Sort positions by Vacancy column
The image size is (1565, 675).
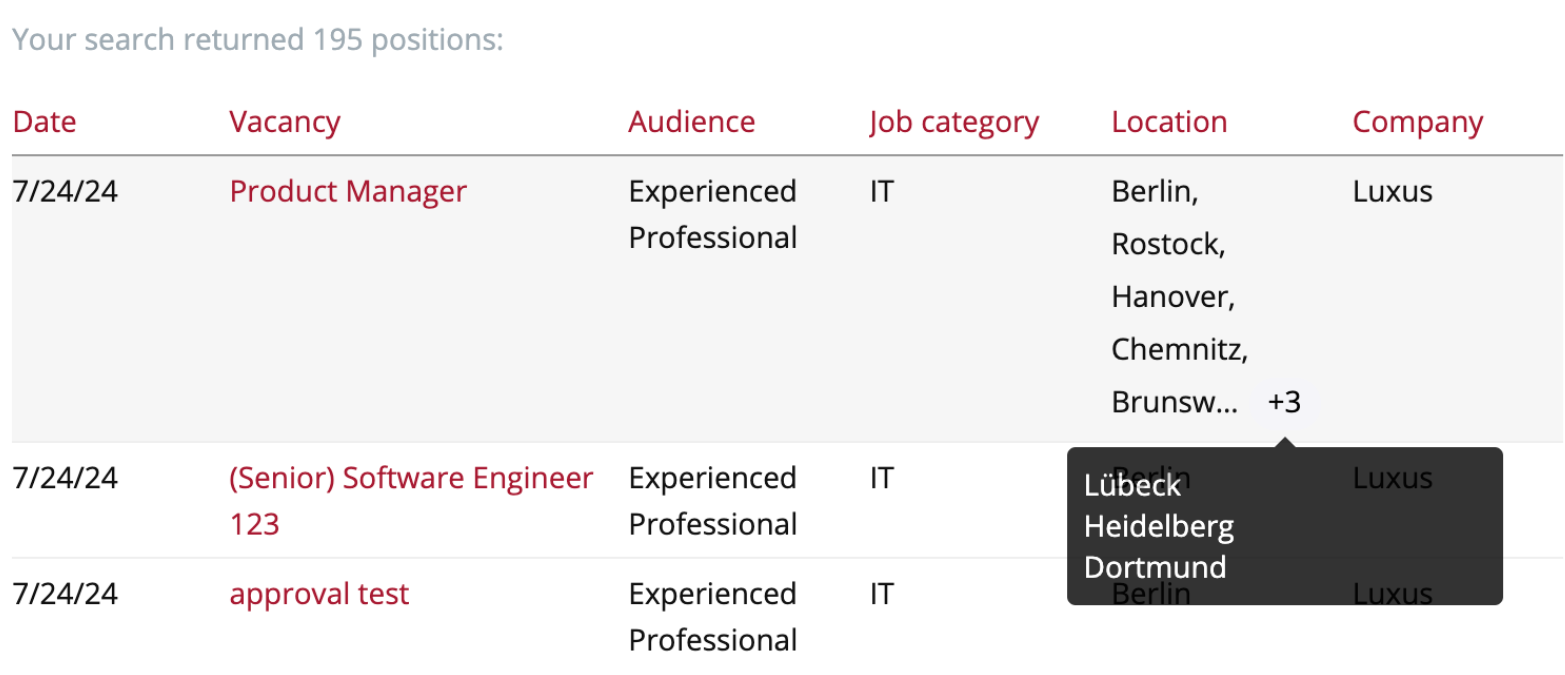285,122
